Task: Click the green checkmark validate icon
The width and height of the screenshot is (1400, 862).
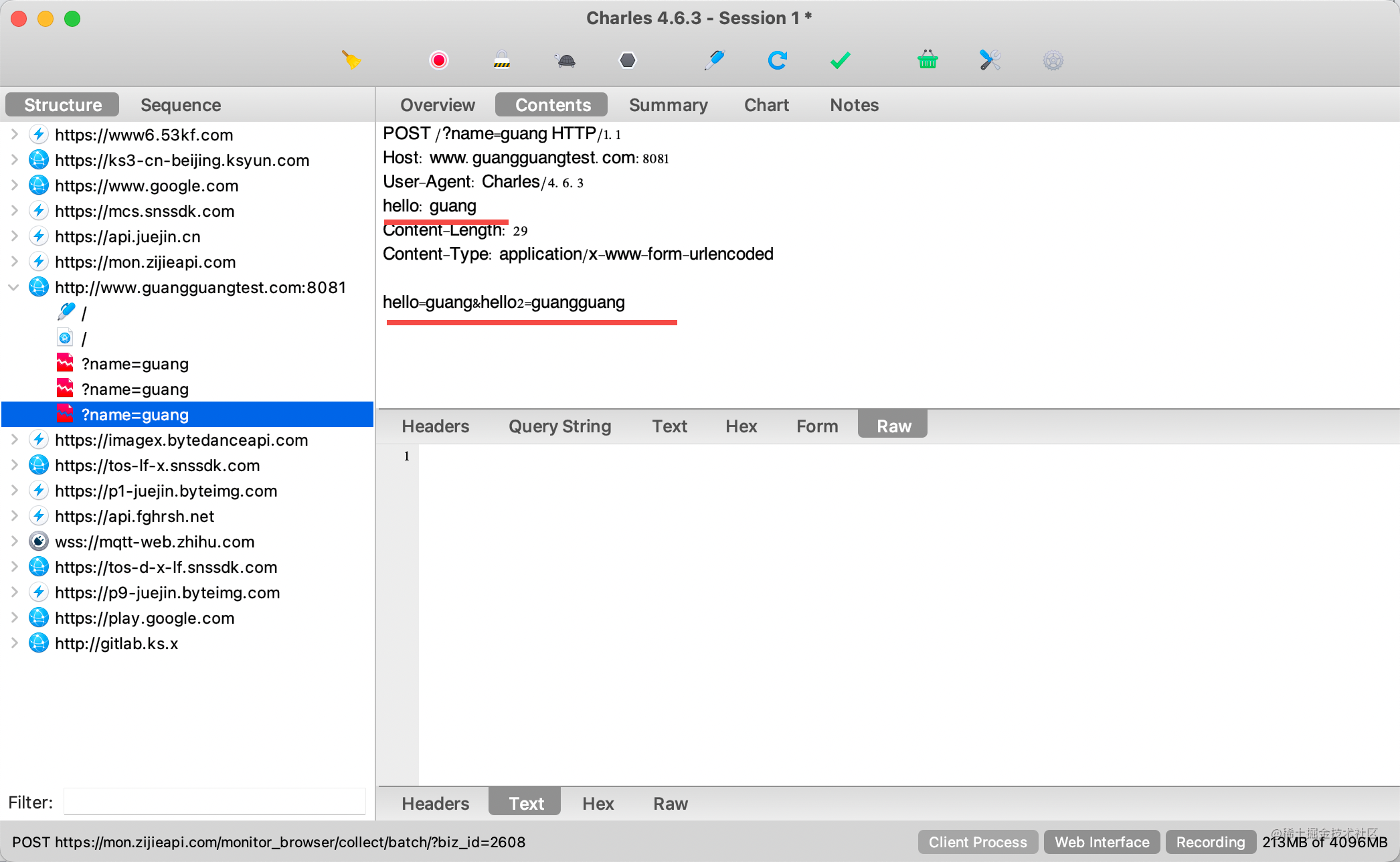Action: [840, 60]
